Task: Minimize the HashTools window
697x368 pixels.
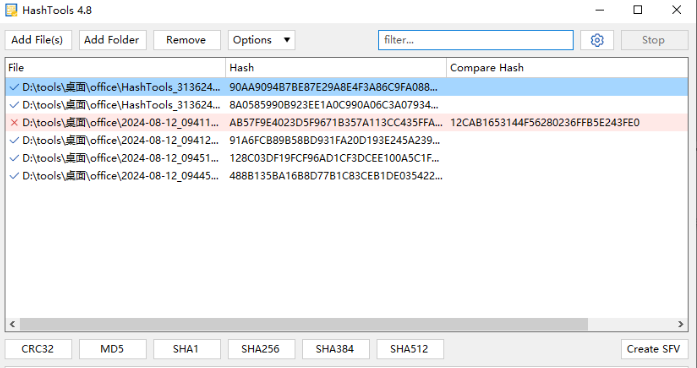Action: pos(600,10)
